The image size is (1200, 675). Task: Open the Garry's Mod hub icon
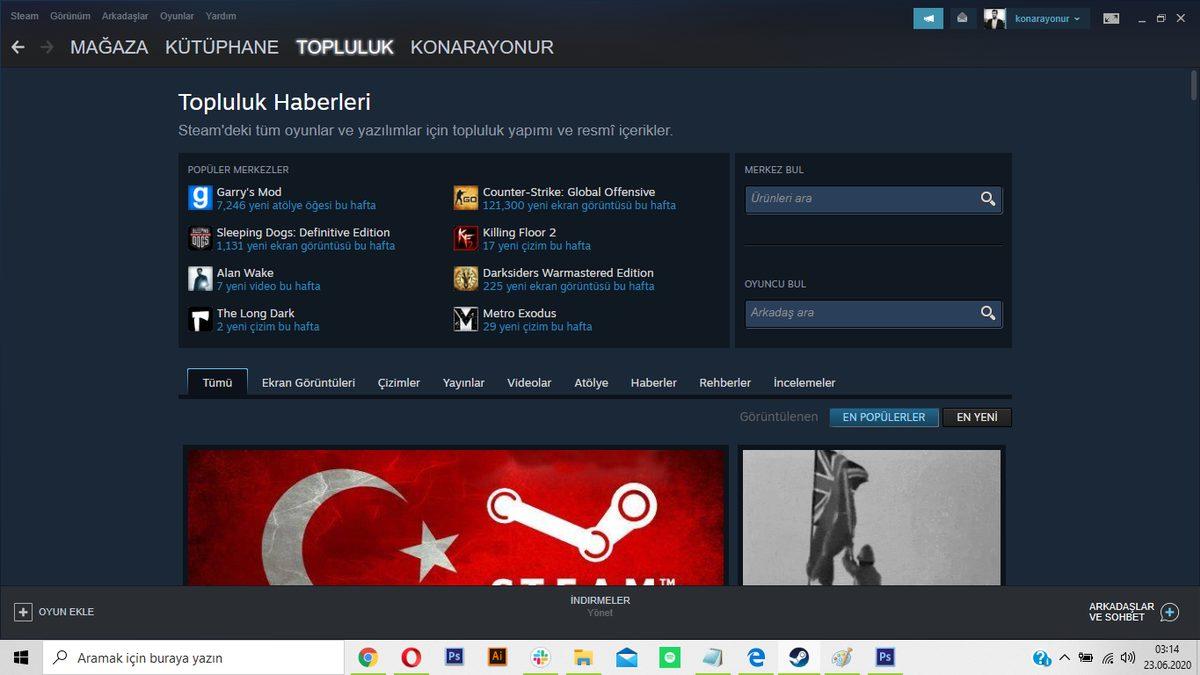(199, 198)
